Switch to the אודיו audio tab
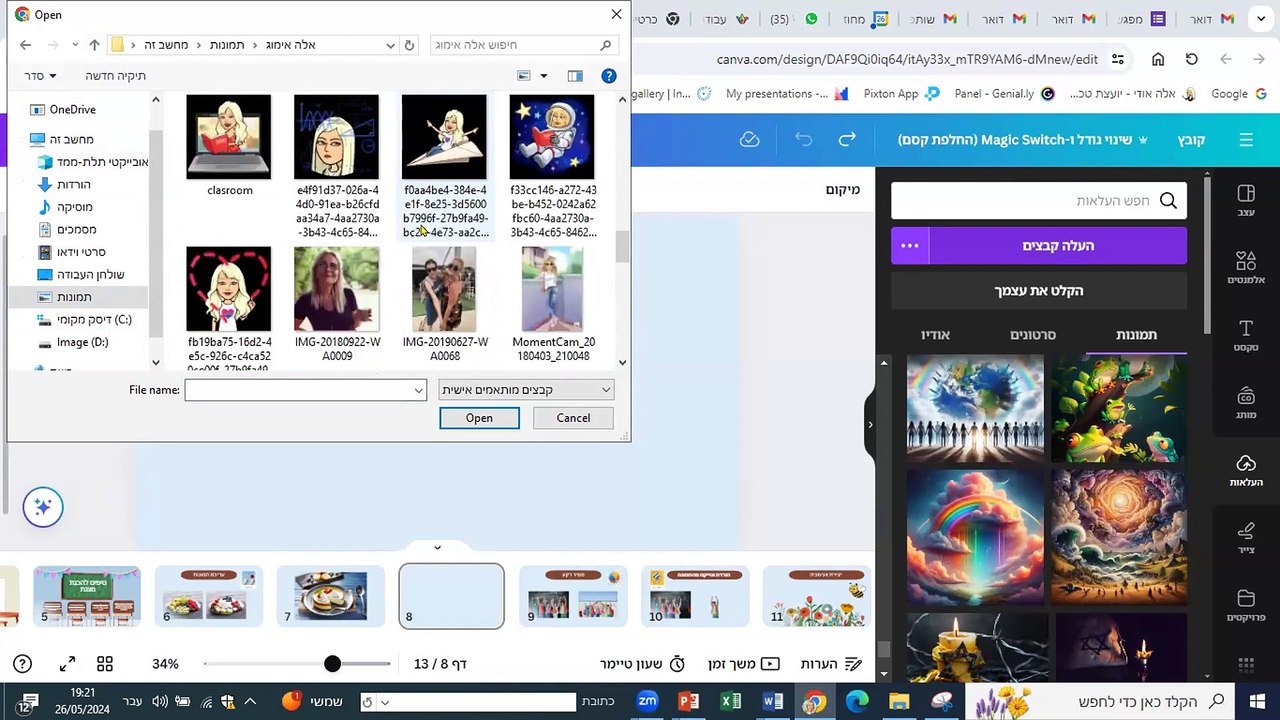This screenshot has width=1280, height=720. pos(935,335)
